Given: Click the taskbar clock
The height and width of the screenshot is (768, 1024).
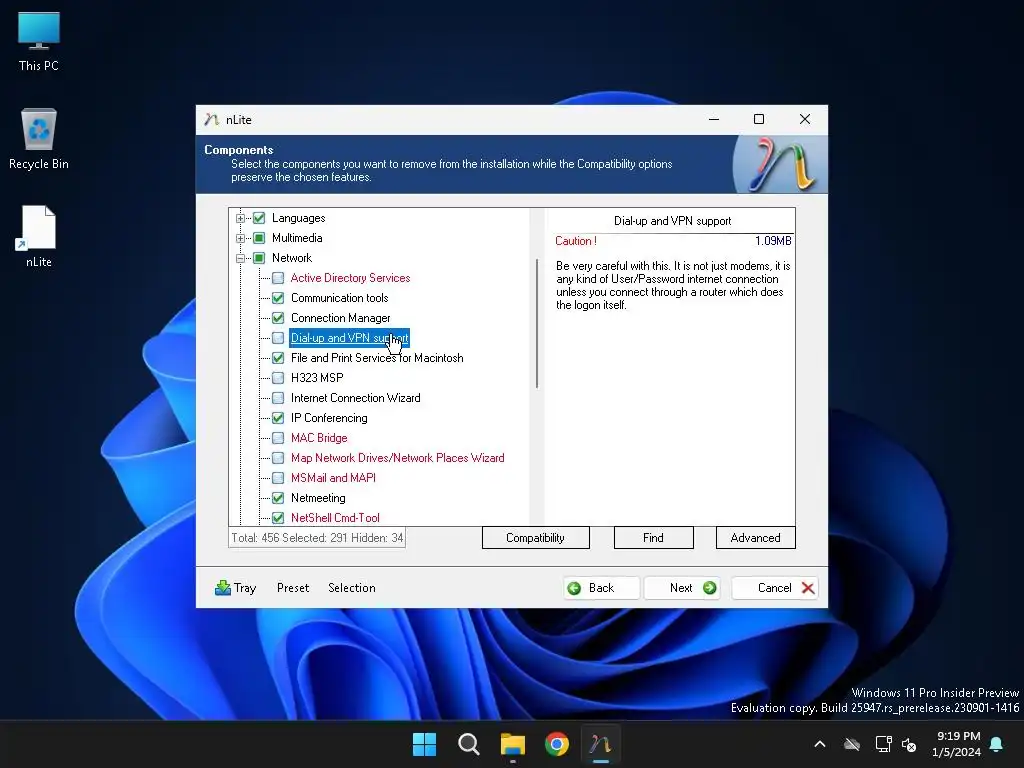Looking at the screenshot, I should [x=957, y=744].
